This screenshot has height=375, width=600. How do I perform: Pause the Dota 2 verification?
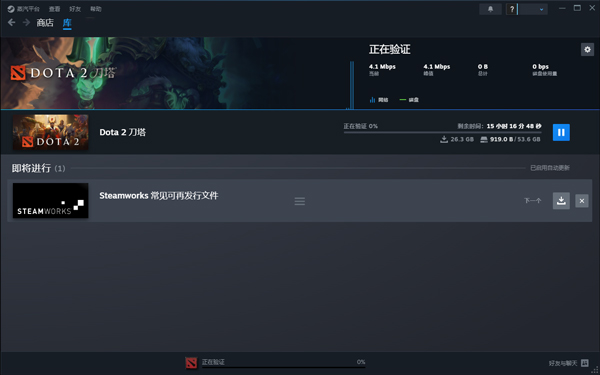click(x=561, y=132)
